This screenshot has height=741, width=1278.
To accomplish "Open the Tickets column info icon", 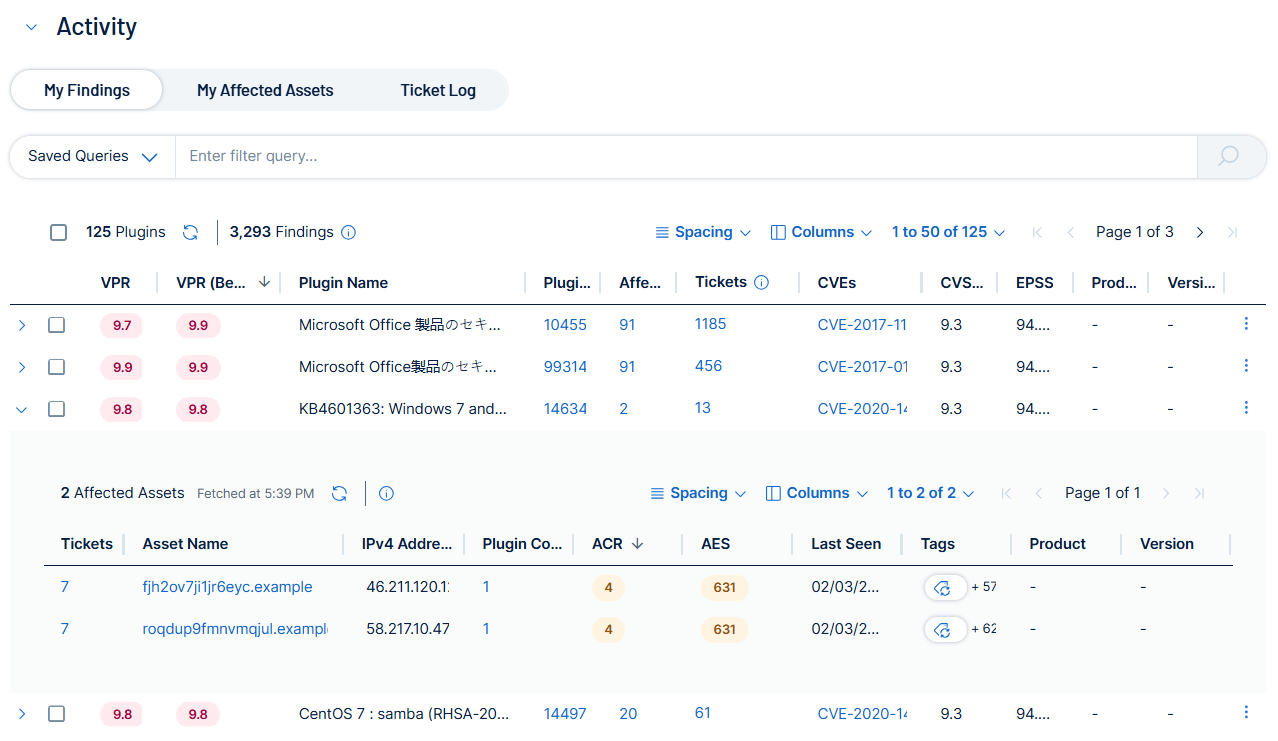I will (761, 282).
